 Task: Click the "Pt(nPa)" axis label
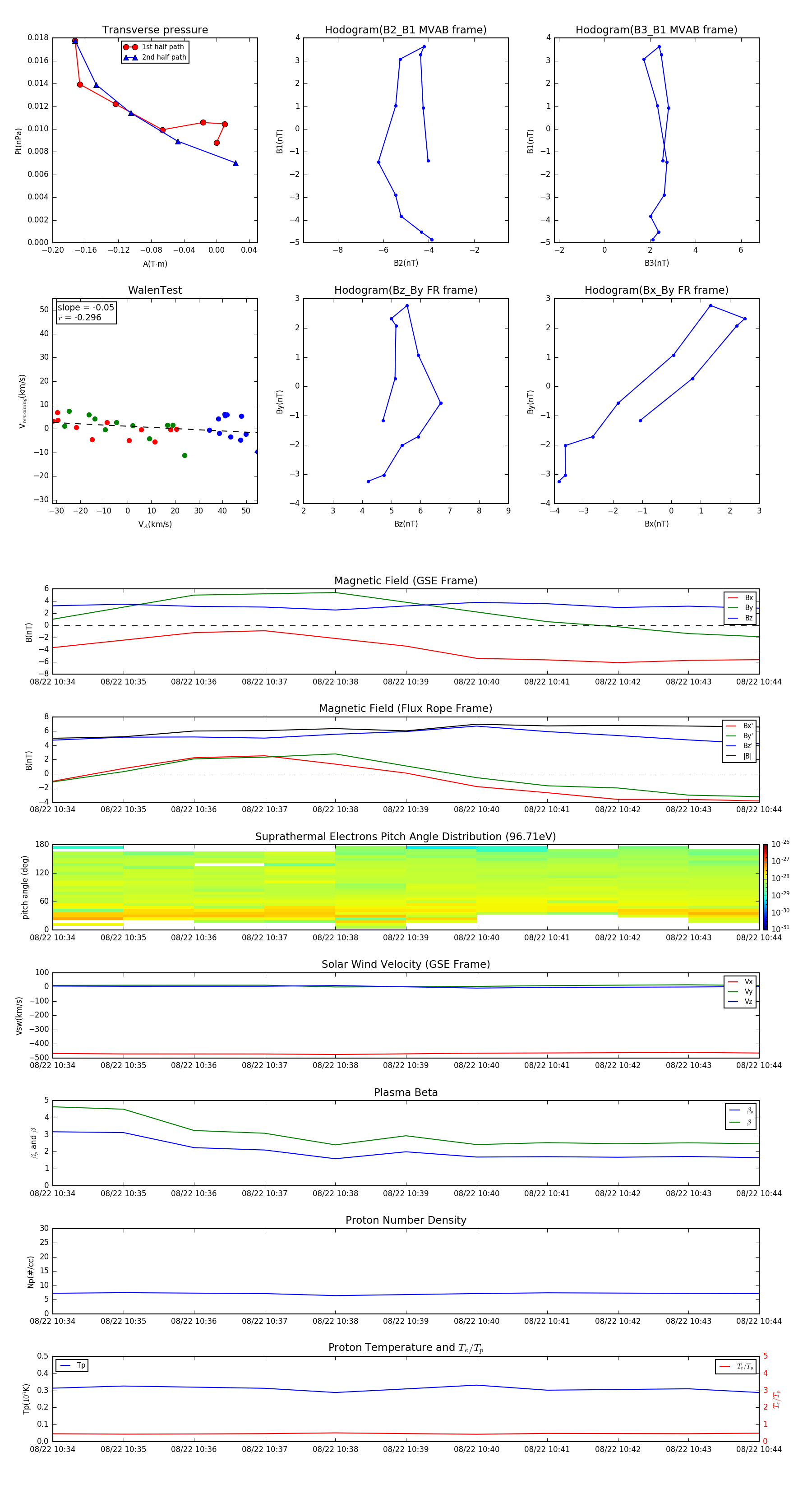18,140
